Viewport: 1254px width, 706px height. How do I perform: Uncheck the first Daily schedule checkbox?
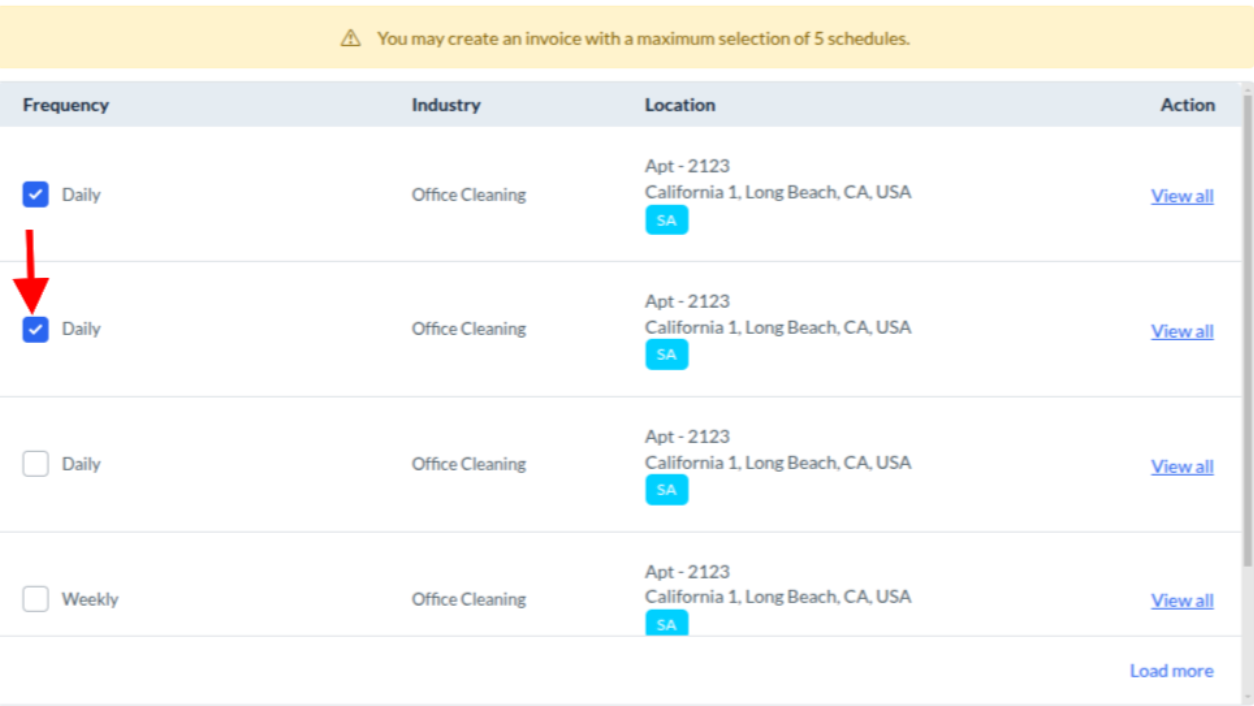pos(36,194)
